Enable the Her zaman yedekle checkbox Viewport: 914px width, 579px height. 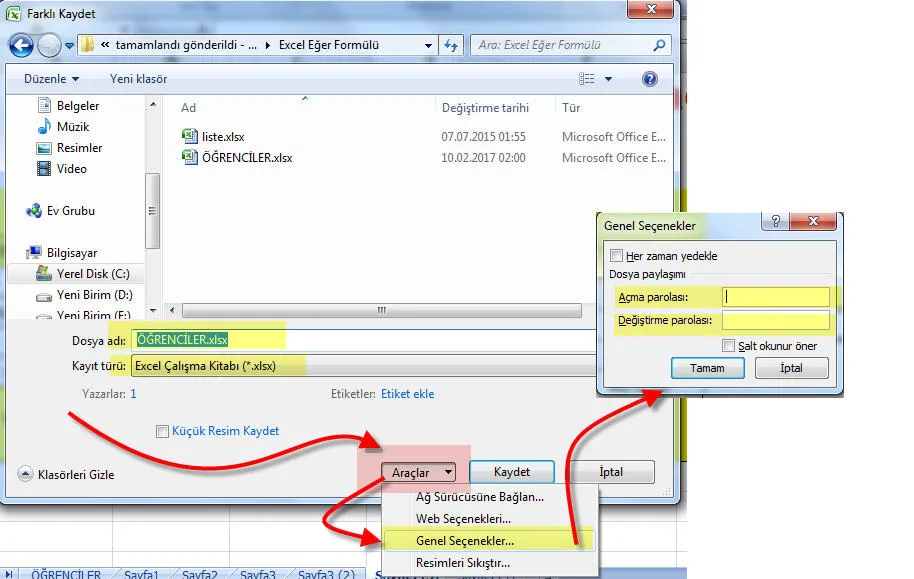tap(617, 256)
